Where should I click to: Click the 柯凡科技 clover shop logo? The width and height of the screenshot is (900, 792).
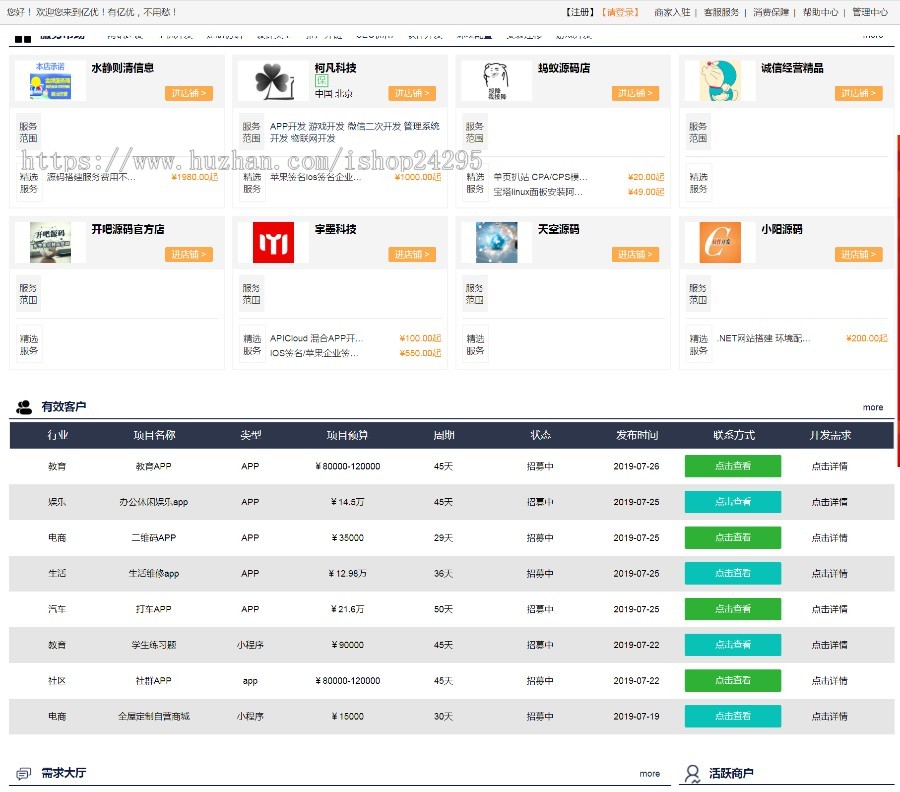(x=272, y=81)
